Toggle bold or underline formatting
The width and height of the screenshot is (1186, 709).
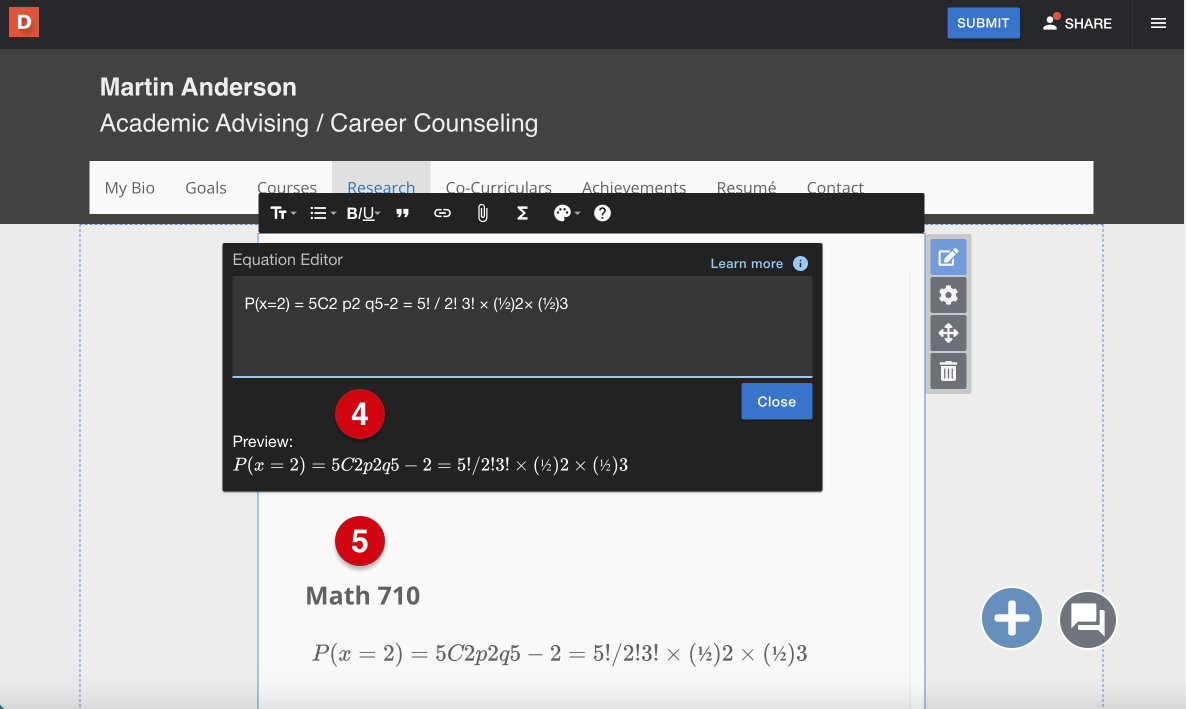(362, 212)
